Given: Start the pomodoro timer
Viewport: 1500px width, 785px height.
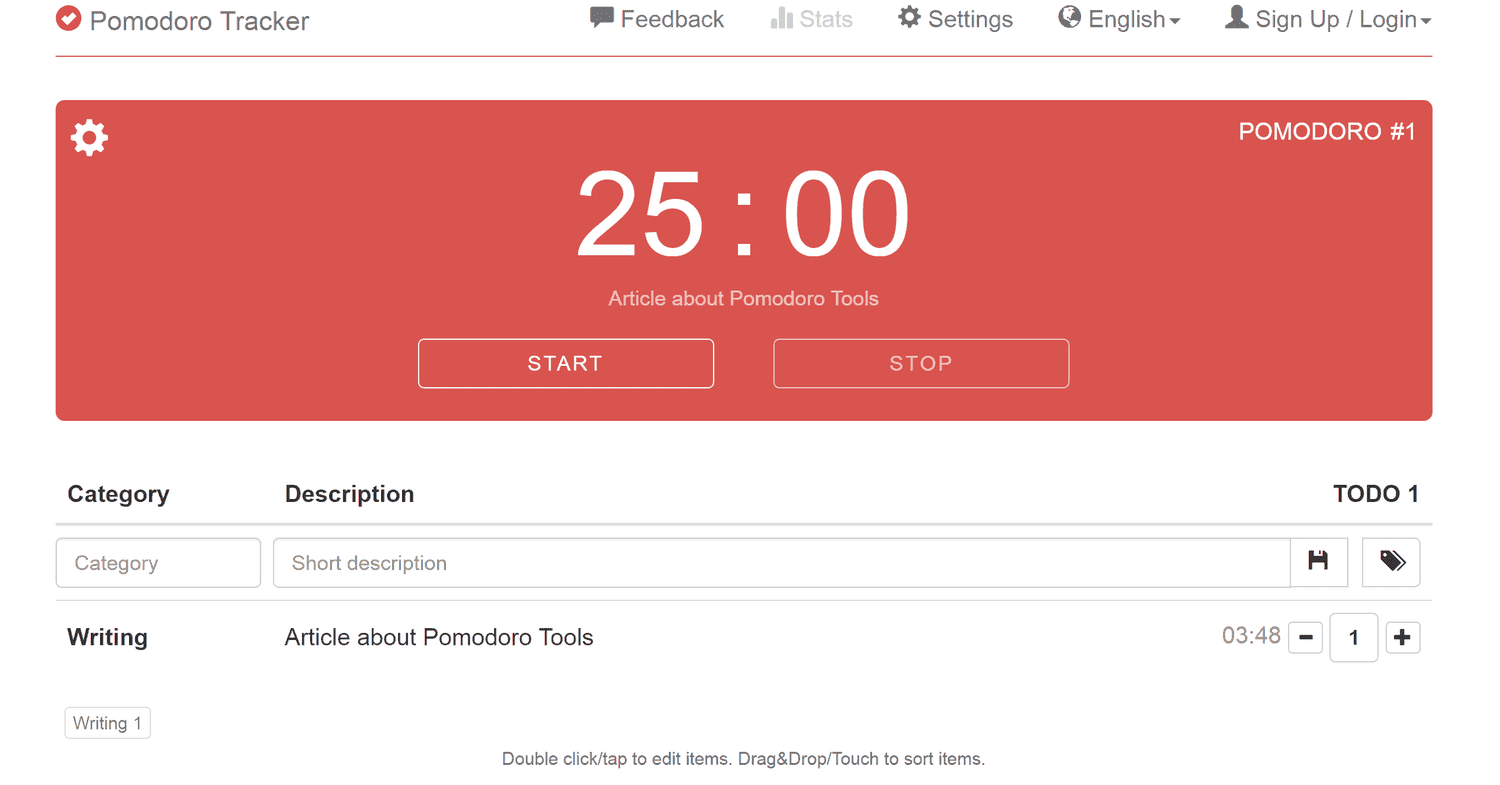Looking at the screenshot, I should pyautogui.click(x=565, y=363).
